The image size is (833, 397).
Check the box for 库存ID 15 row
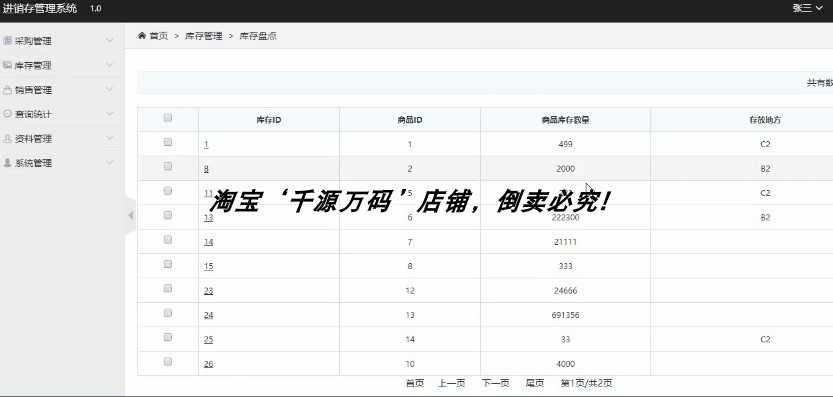(168, 264)
